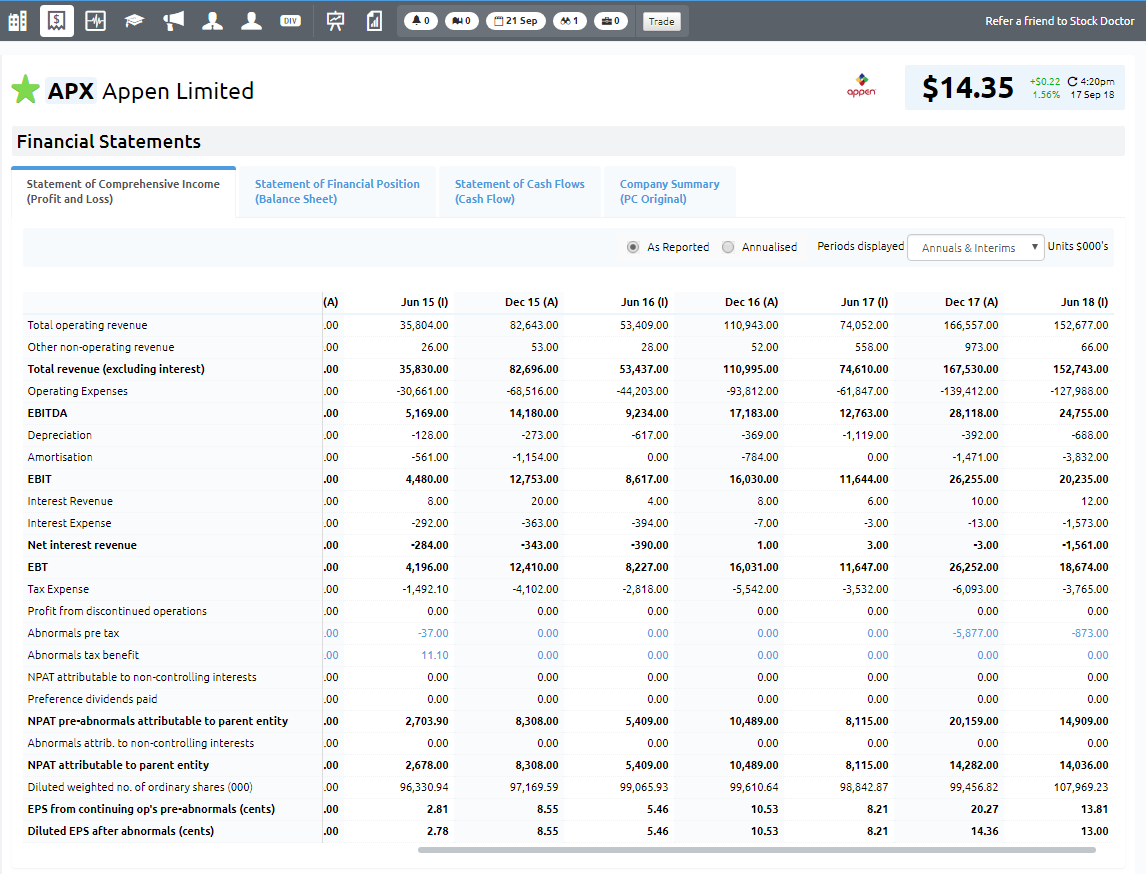The height and width of the screenshot is (874, 1146).
Task: Click Jun 18 Interest Expense value -1,573.00
Action: 1085,523
